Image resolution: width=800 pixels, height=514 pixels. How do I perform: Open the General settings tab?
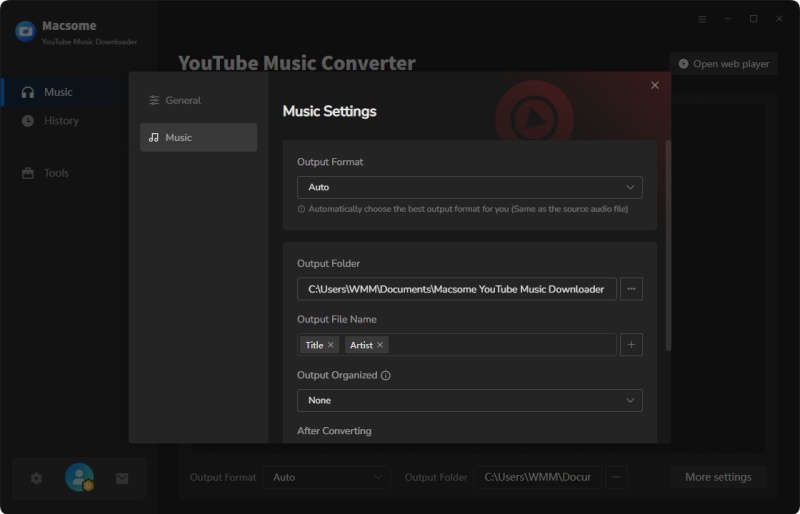[x=198, y=100]
